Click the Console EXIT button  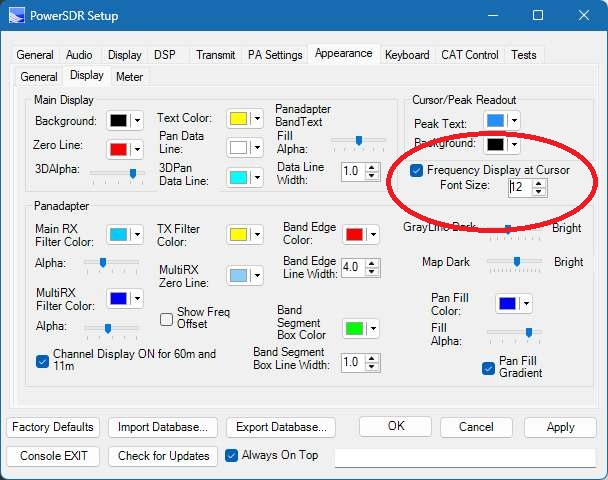coord(53,456)
